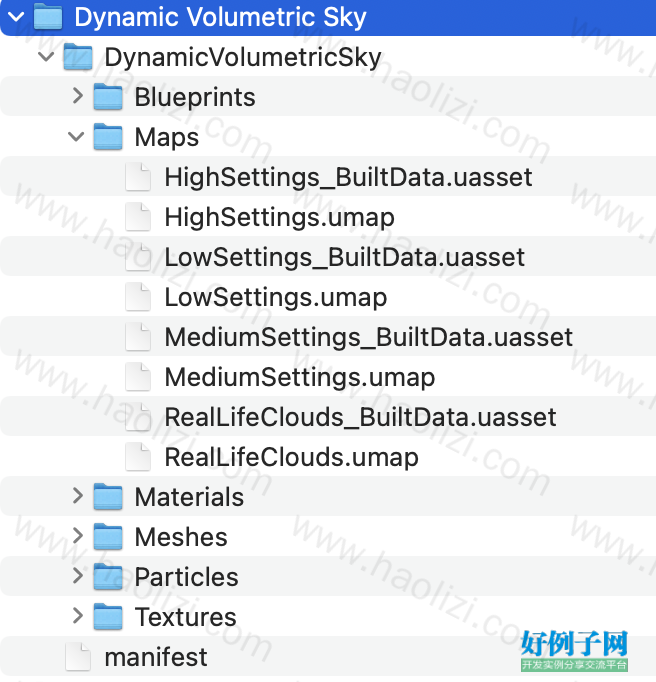Collapse the Maps folder chevron
656x682 pixels.
tap(76, 136)
